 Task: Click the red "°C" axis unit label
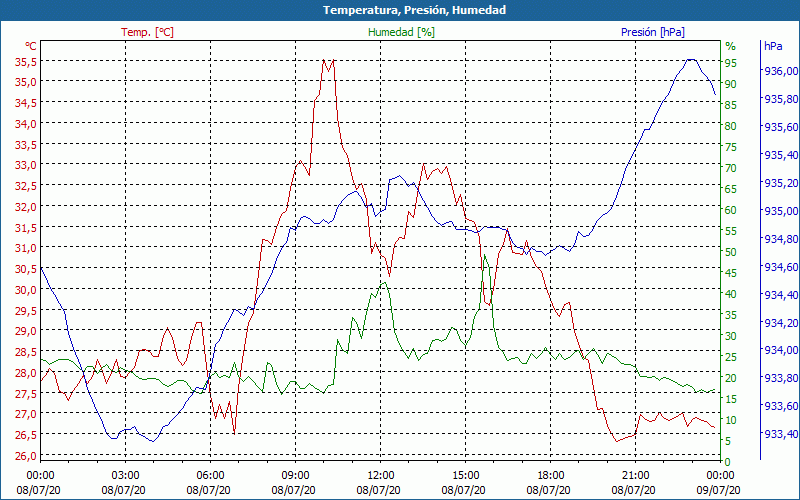coord(31,46)
